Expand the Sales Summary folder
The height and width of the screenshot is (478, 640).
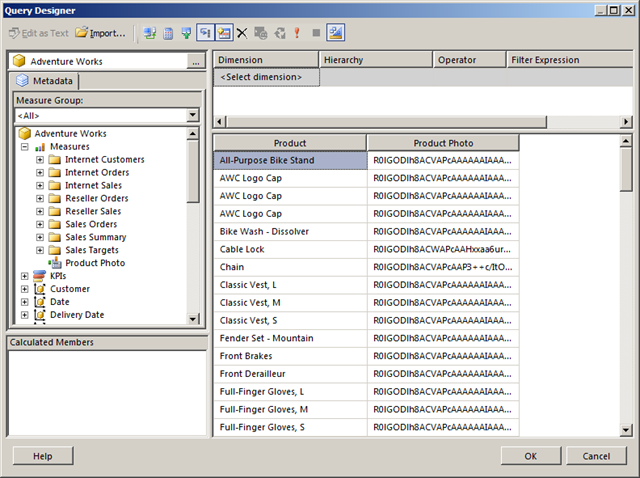[x=40, y=238]
